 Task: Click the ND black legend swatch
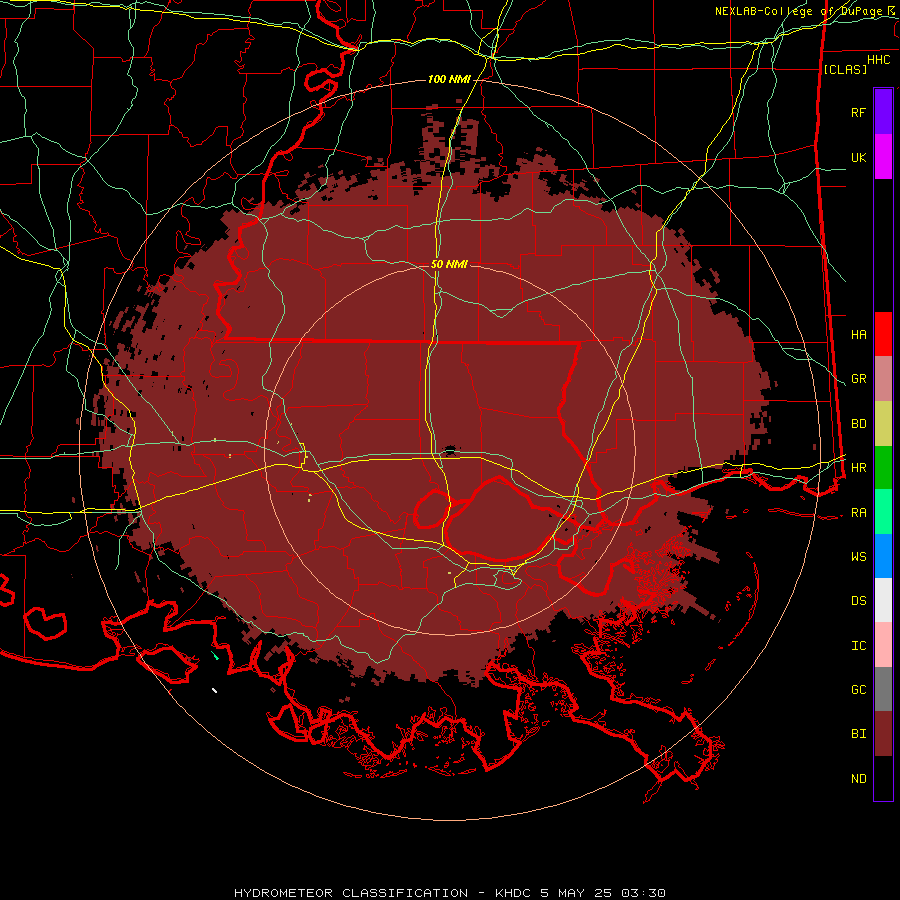[x=883, y=778]
